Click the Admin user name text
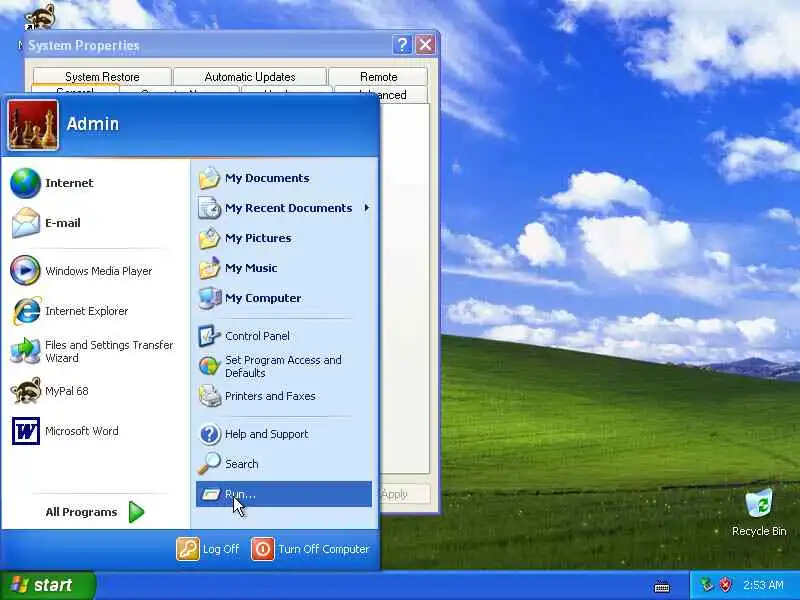Screen dimensions: 800x600 tap(93, 124)
